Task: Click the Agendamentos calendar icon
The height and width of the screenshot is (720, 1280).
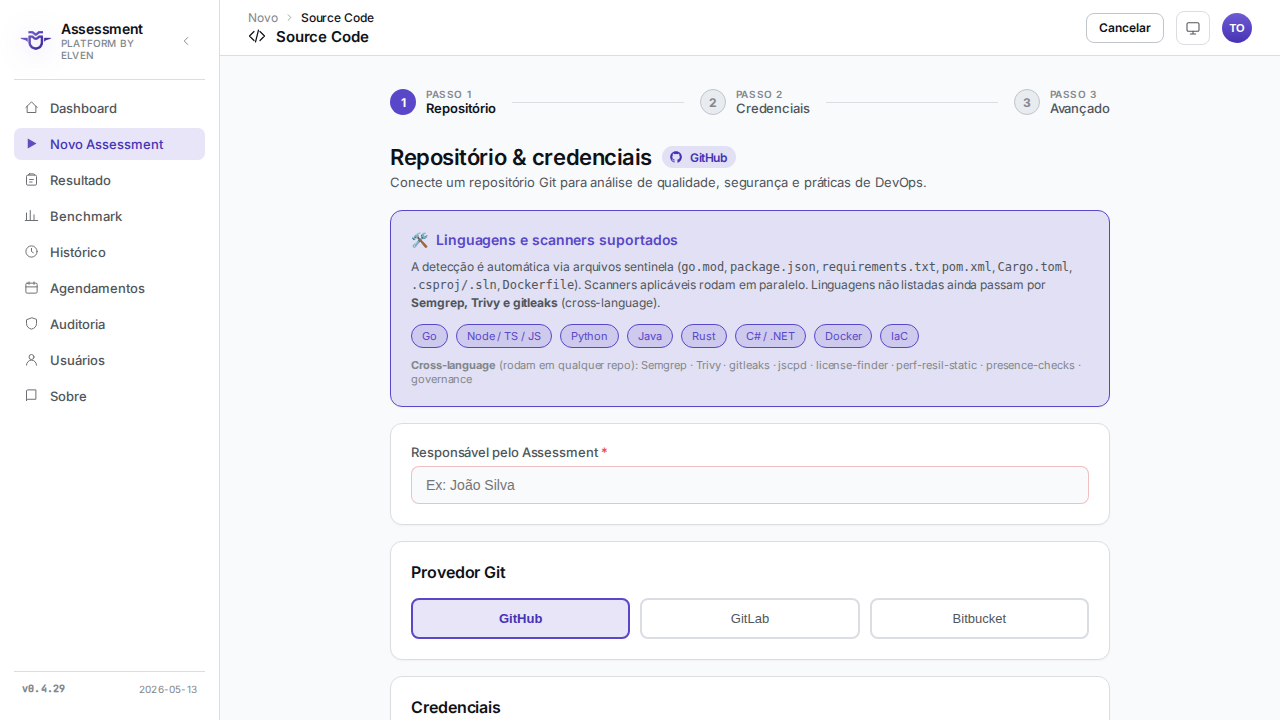Action: tap(31, 288)
